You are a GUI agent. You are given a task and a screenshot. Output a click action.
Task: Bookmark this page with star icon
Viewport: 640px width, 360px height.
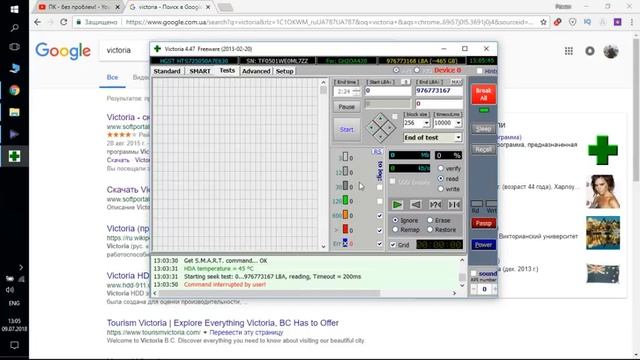(543, 22)
